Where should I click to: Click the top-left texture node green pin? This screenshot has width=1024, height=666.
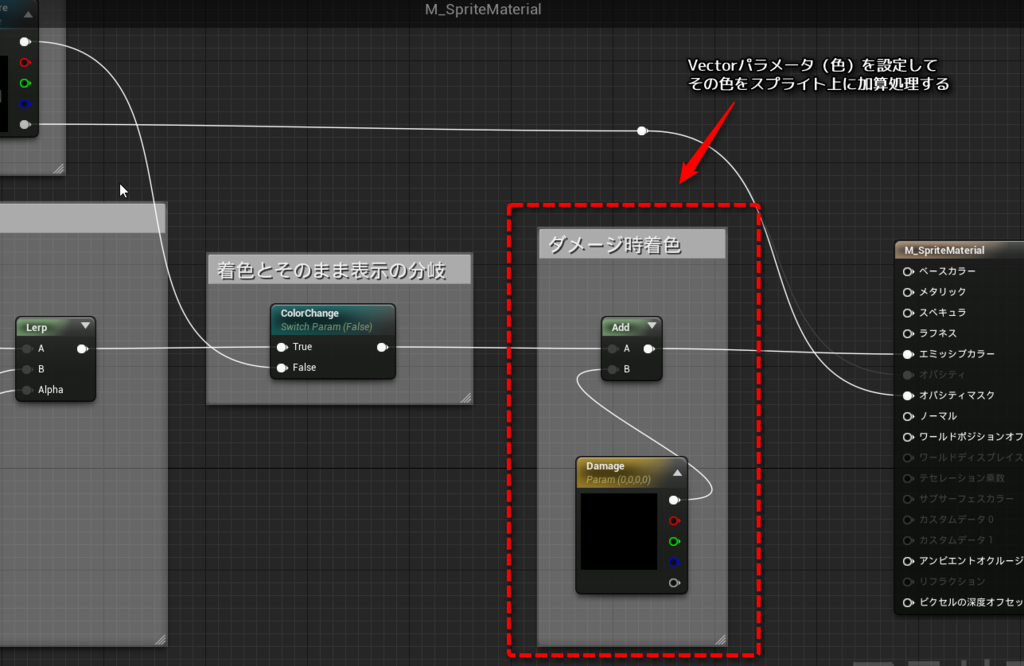(x=25, y=84)
